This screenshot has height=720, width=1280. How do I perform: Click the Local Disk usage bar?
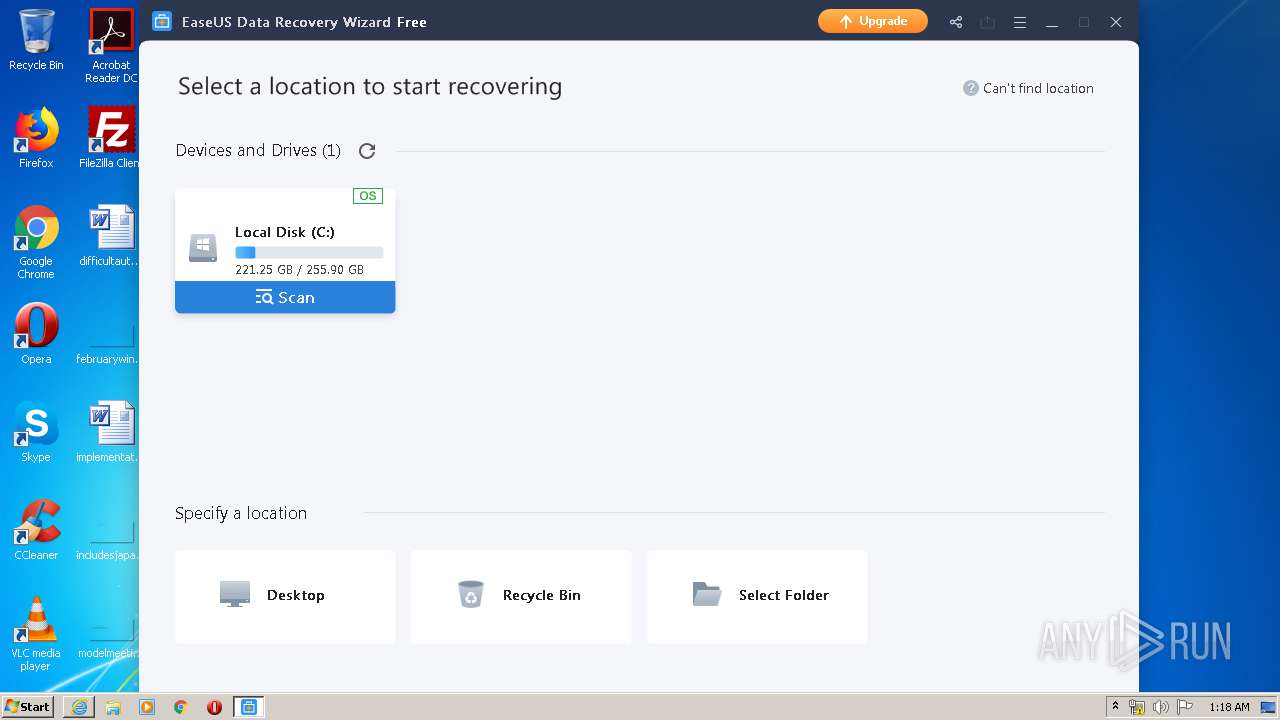point(309,253)
